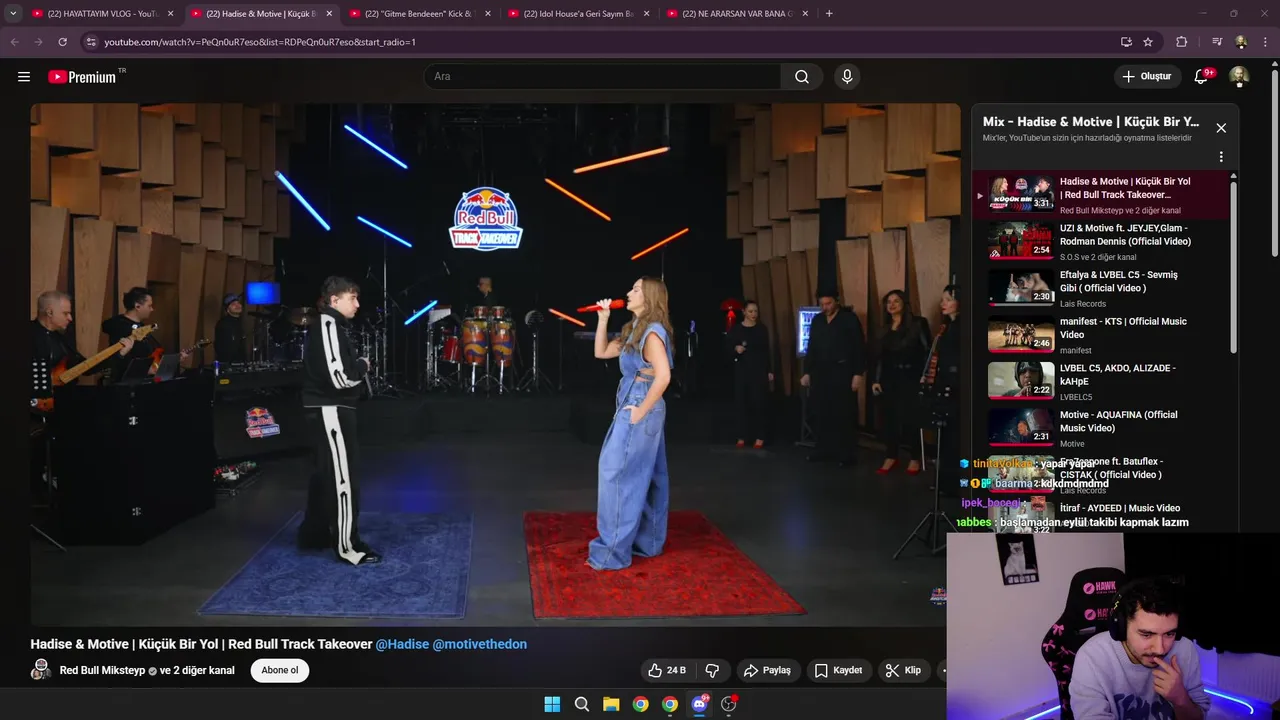This screenshot has width=1280, height=720.
Task: Open Mix playlist three-dot options menu
Action: [x=1221, y=157]
